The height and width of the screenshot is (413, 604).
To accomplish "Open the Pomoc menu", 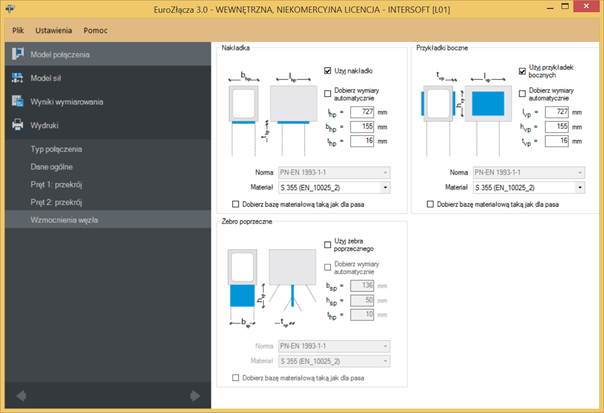I will point(96,30).
